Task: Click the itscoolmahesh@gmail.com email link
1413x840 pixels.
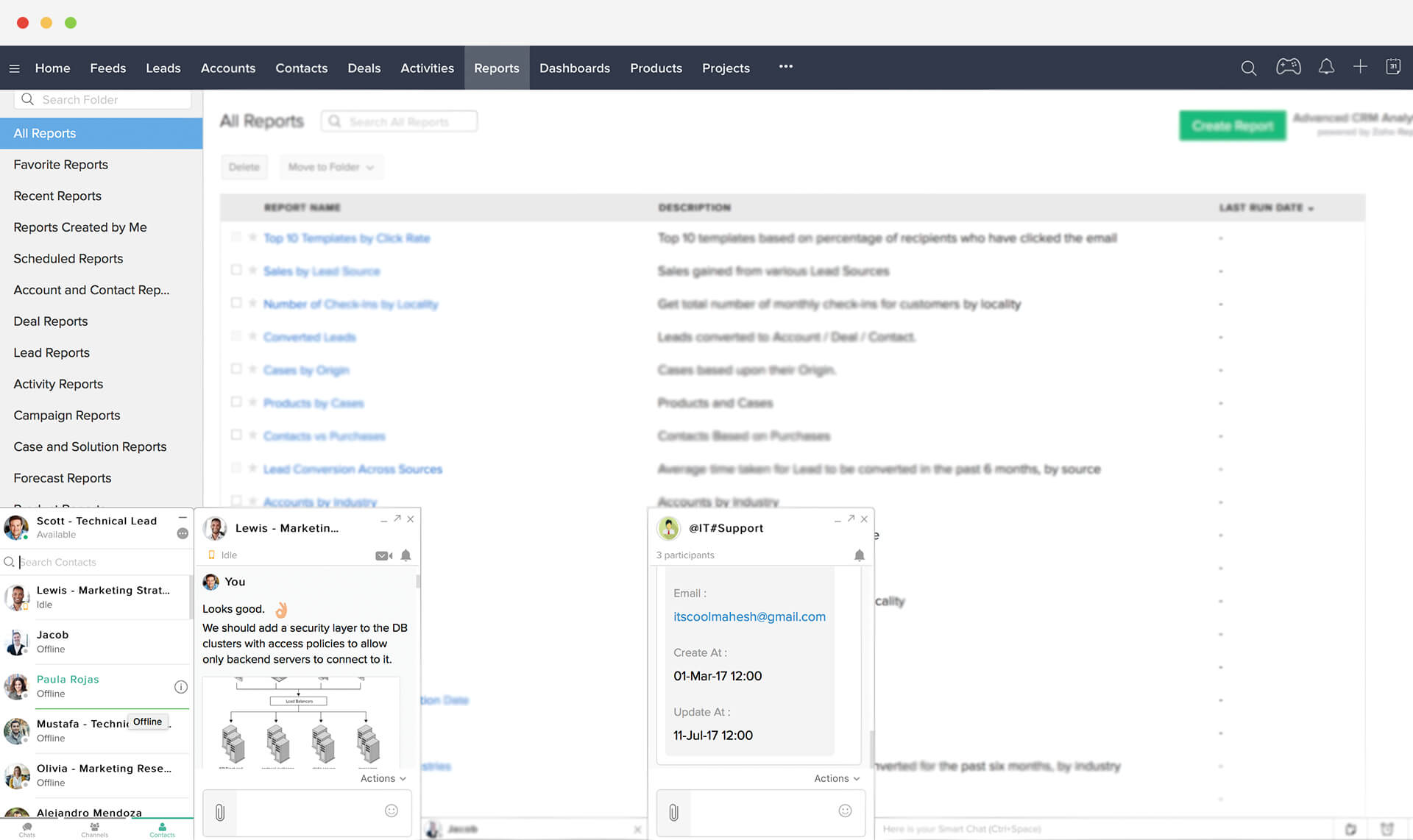Action: click(749, 616)
